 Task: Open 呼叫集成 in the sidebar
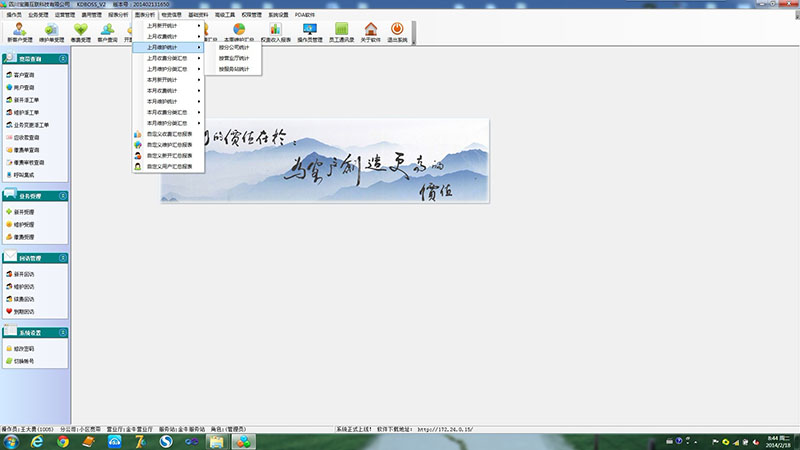point(20,175)
